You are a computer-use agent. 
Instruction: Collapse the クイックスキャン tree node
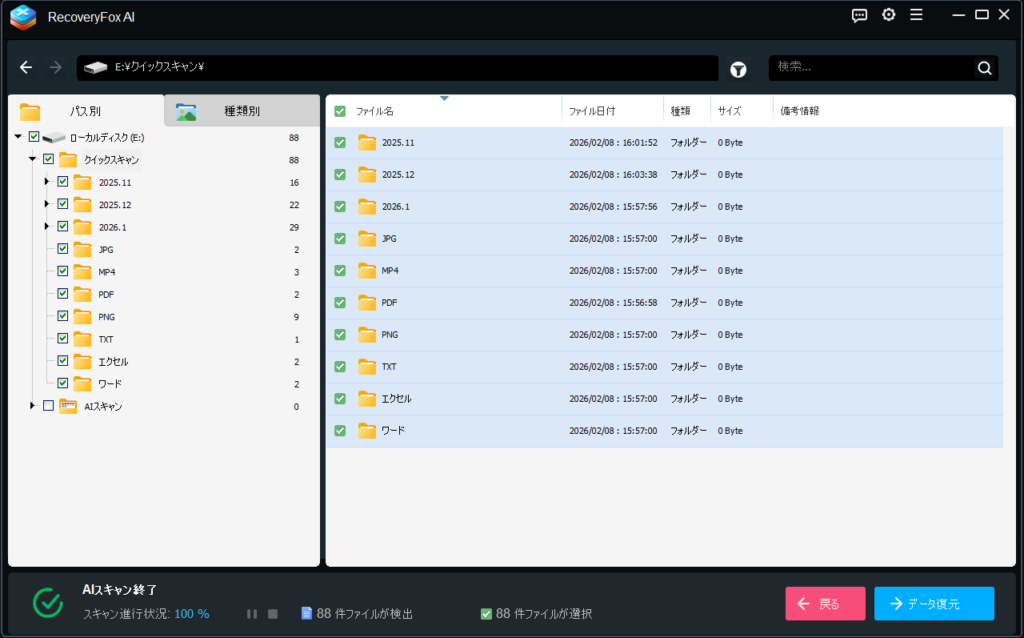pyautogui.click(x=32, y=159)
